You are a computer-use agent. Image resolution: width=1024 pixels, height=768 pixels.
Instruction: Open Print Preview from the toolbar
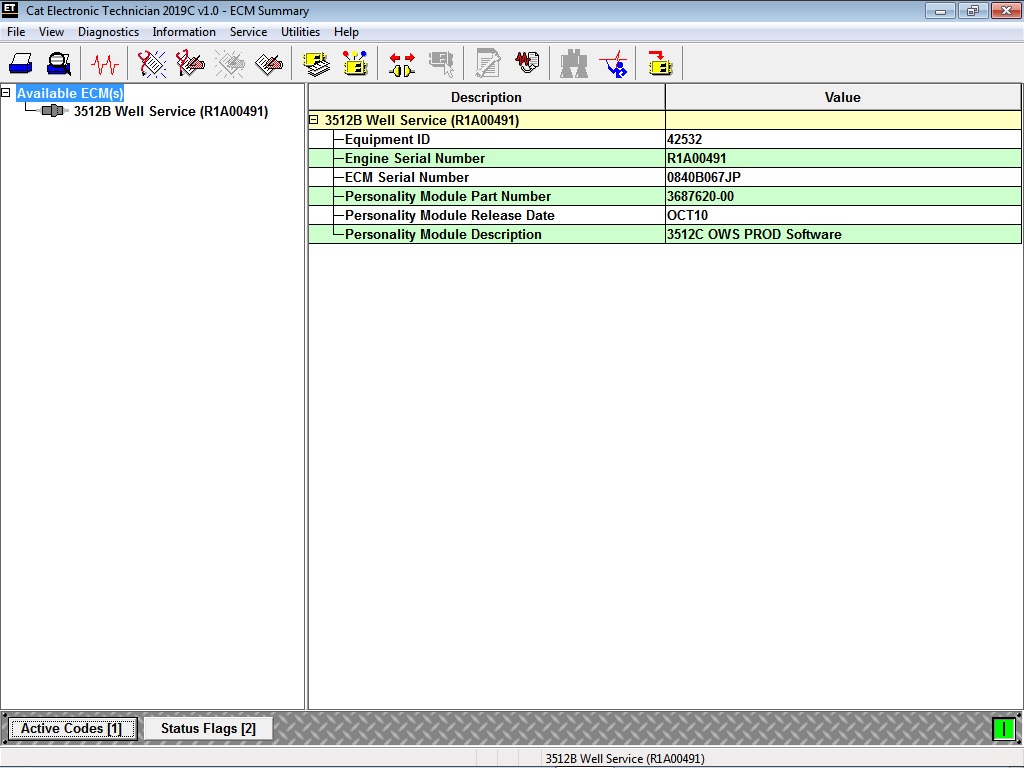pyautogui.click(x=59, y=64)
